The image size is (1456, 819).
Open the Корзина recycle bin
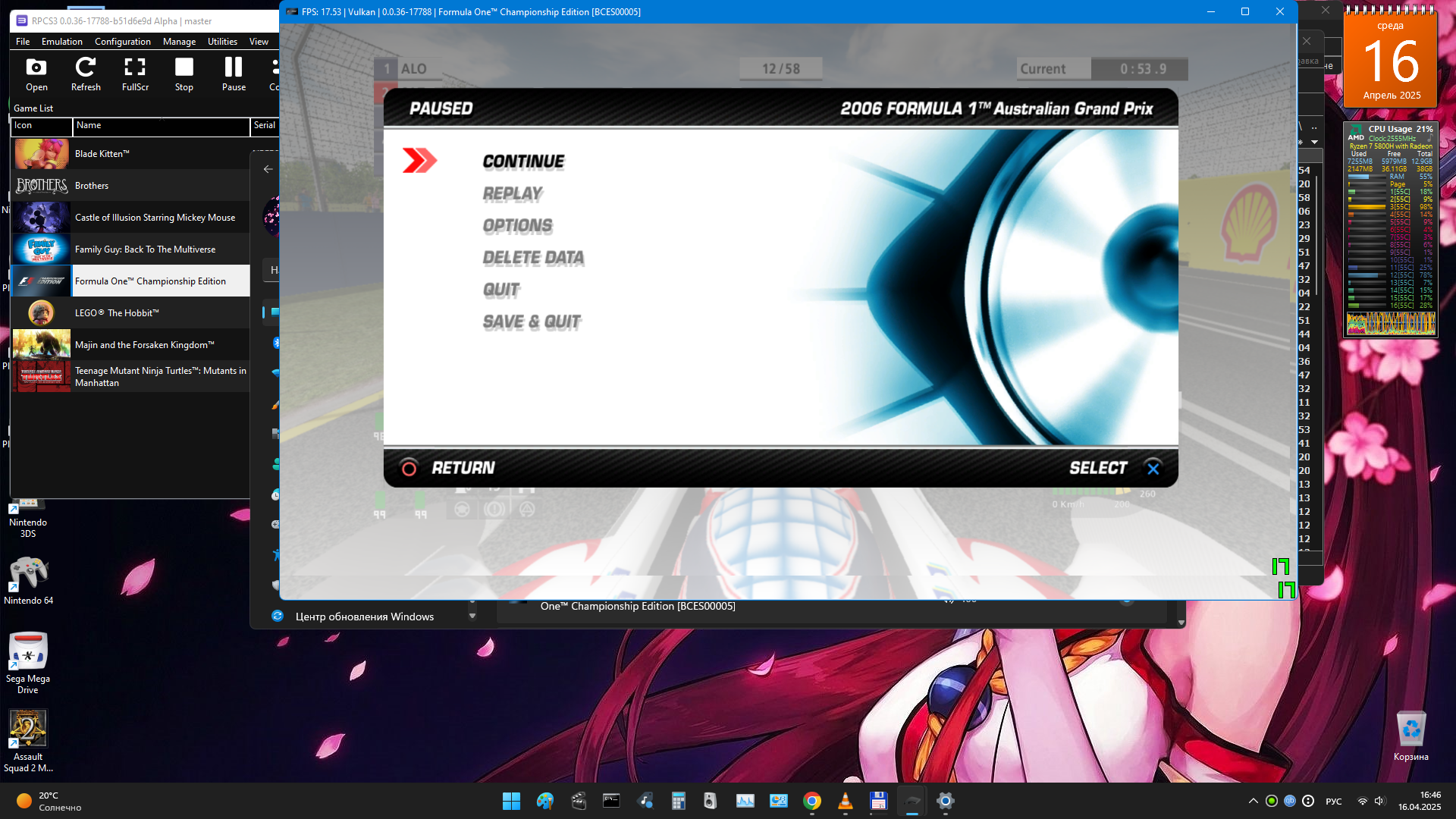pos(1410,736)
